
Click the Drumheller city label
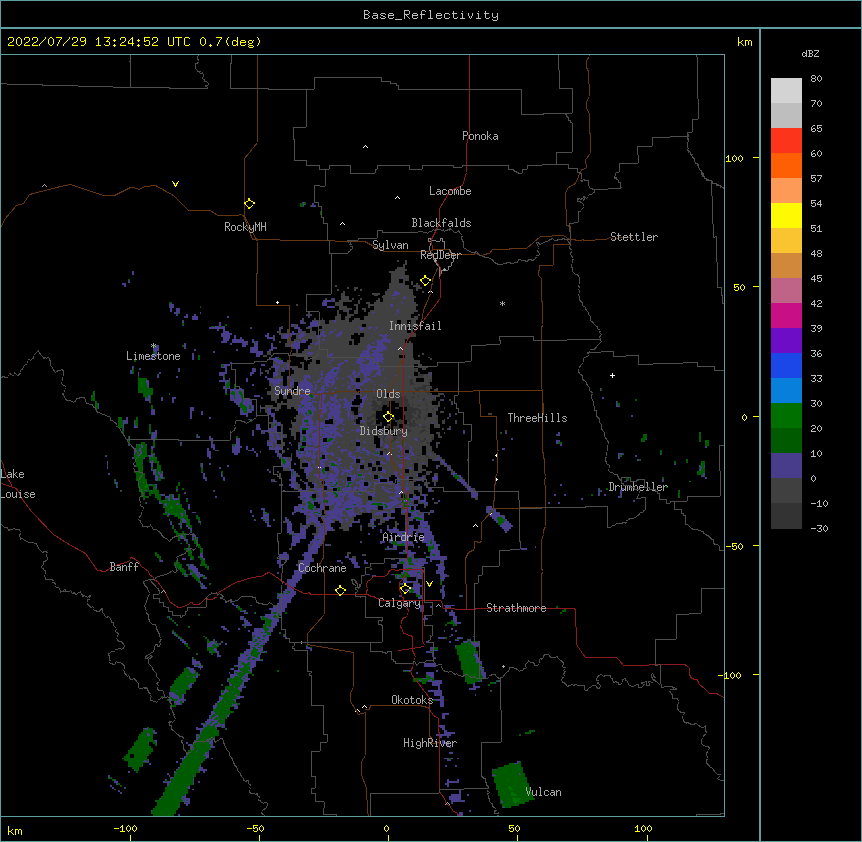coord(638,487)
